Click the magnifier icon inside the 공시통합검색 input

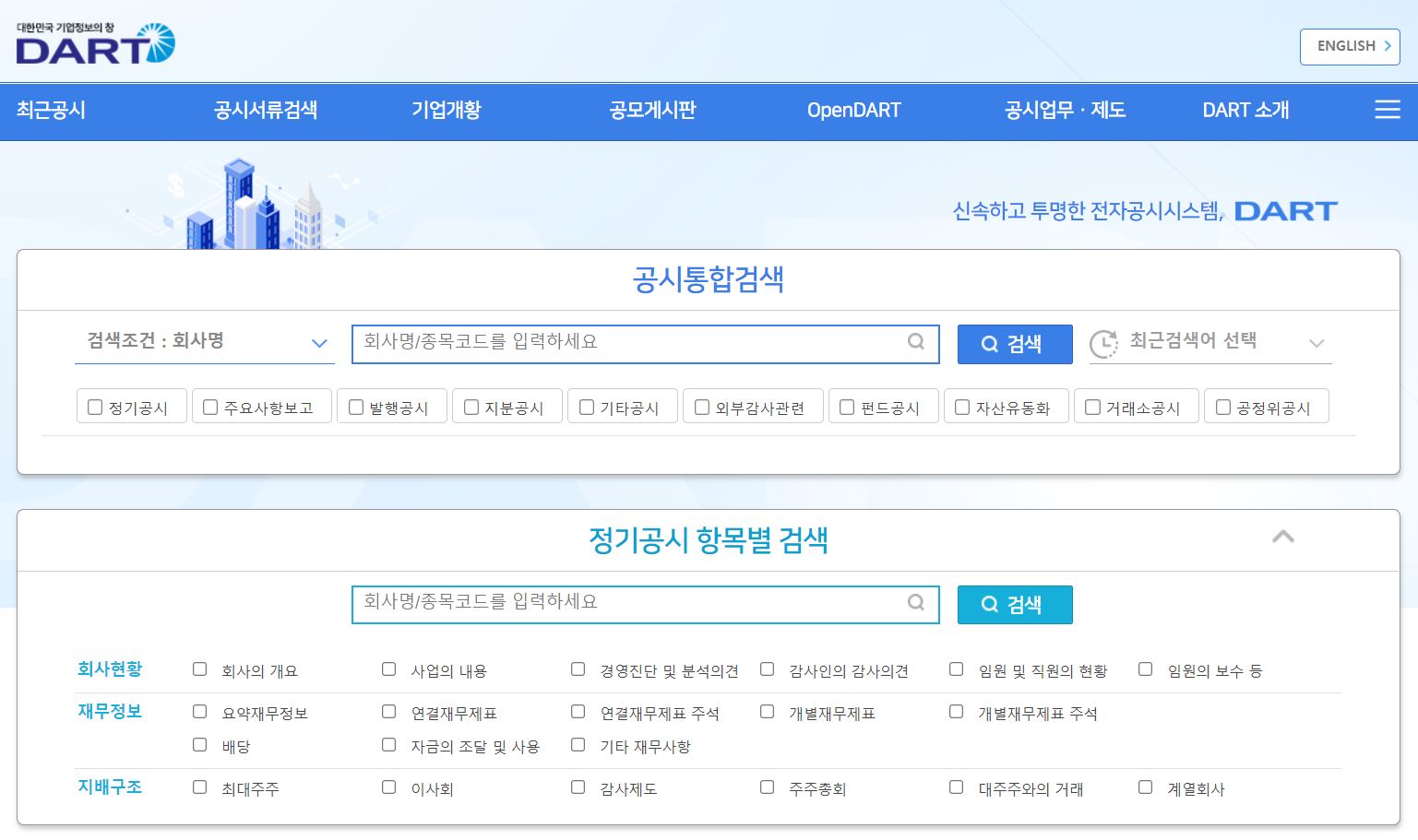pyautogui.click(x=915, y=342)
